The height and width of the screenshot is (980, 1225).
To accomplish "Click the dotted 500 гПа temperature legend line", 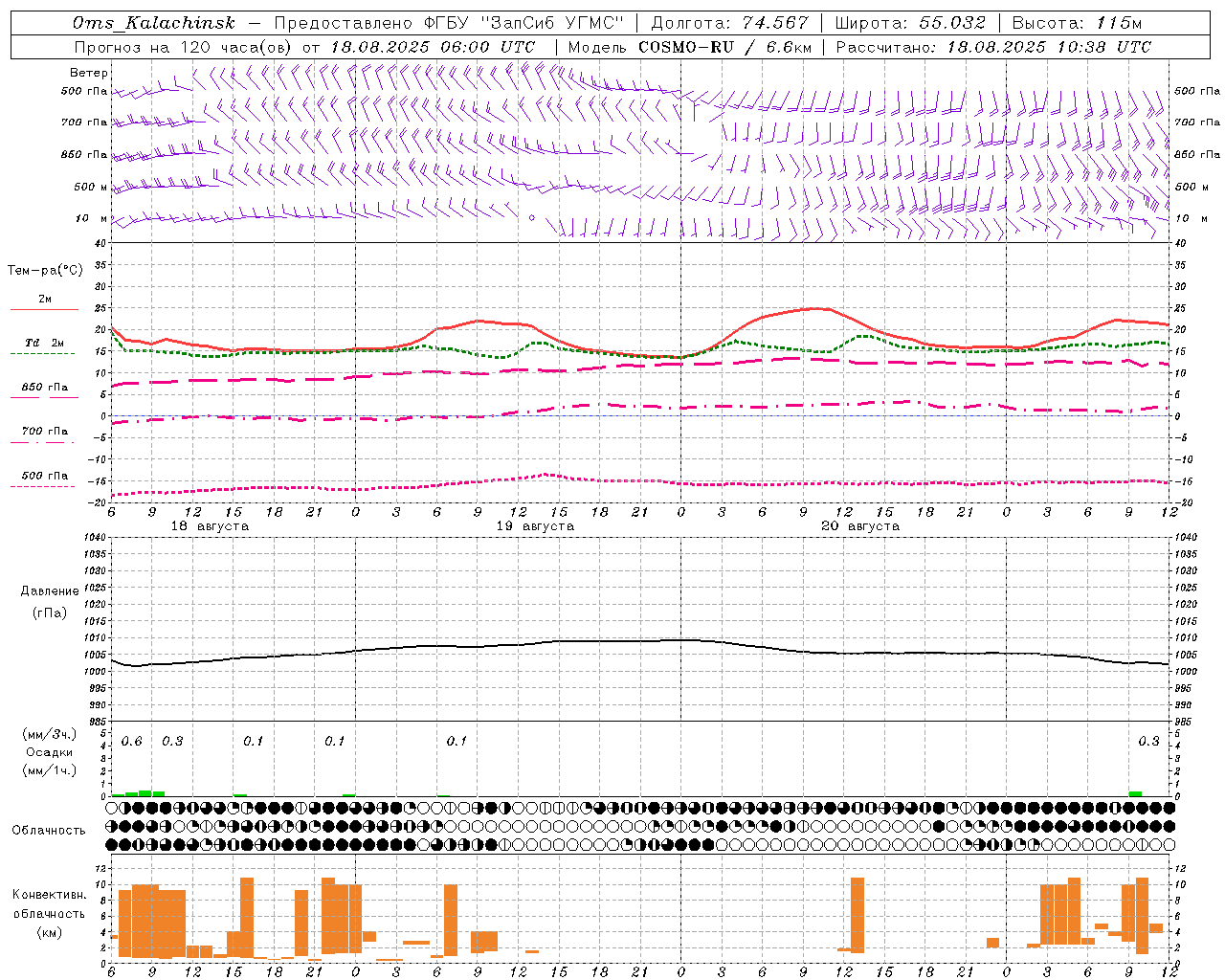I will (42, 486).
